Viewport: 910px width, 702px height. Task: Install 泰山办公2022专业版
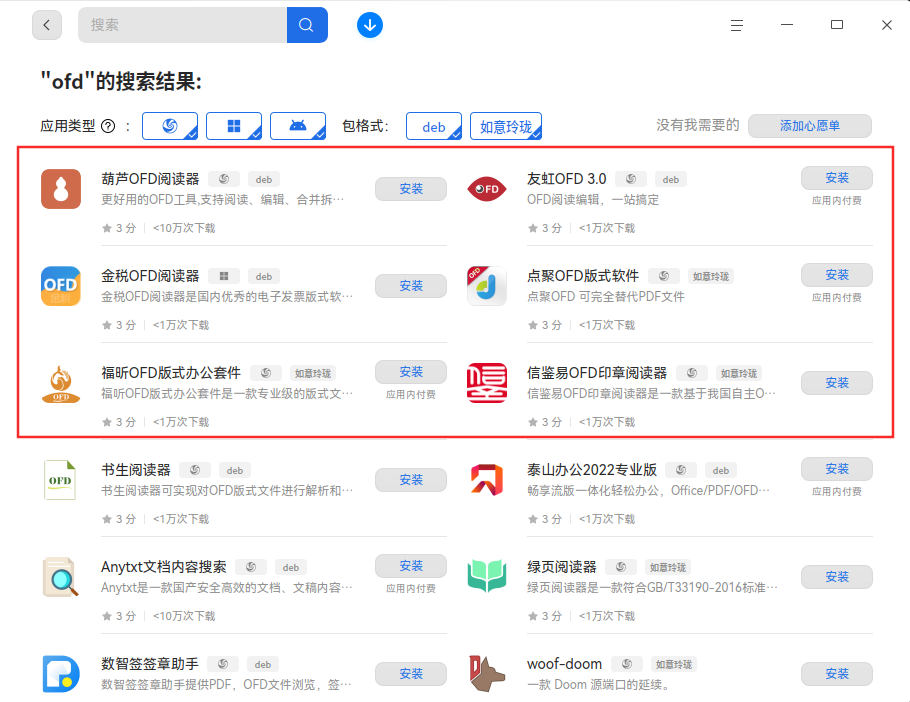click(x=837, y=469)
